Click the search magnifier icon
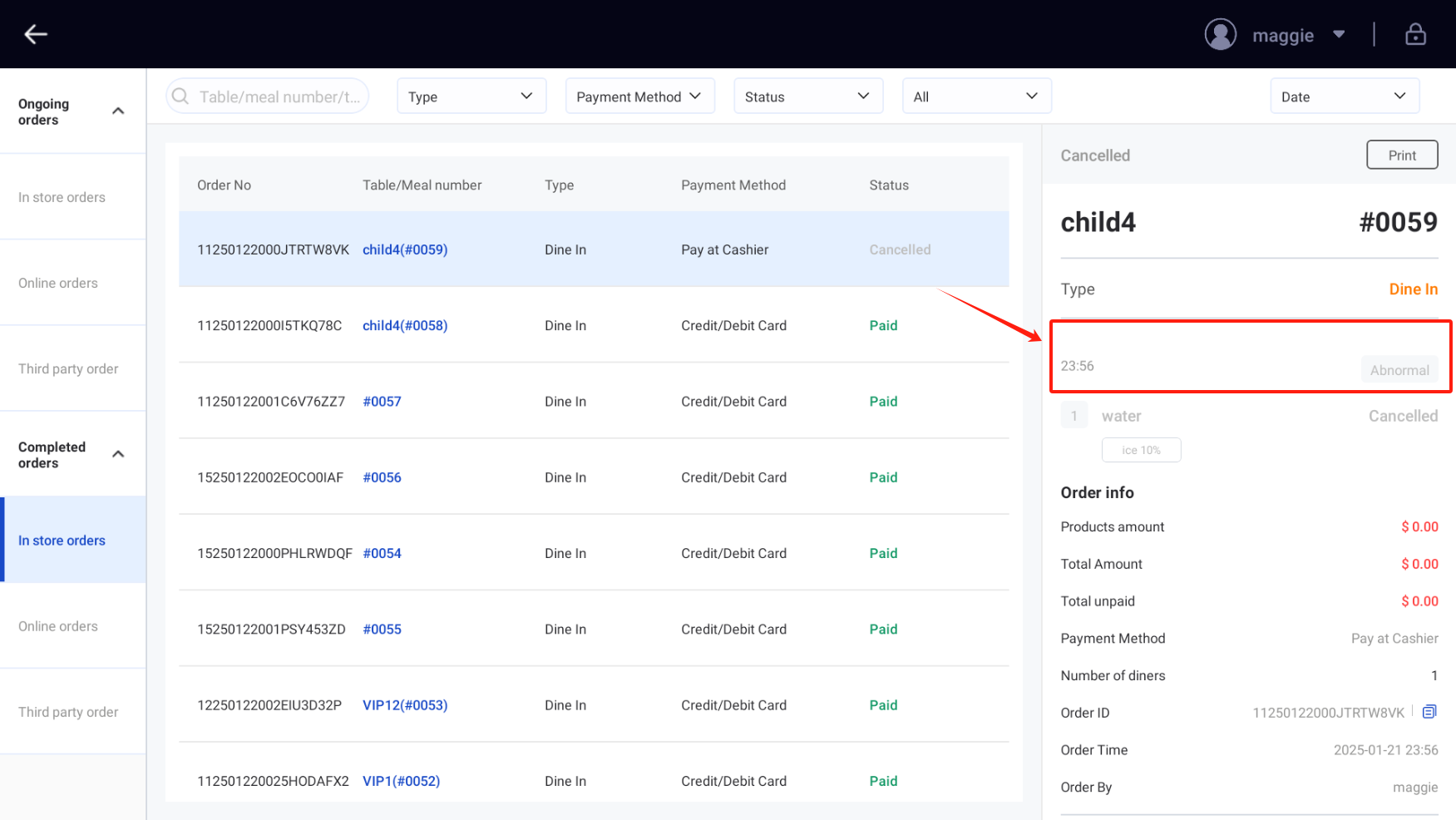This screenshot has width=1456, height=820. (x=180, y=96)
